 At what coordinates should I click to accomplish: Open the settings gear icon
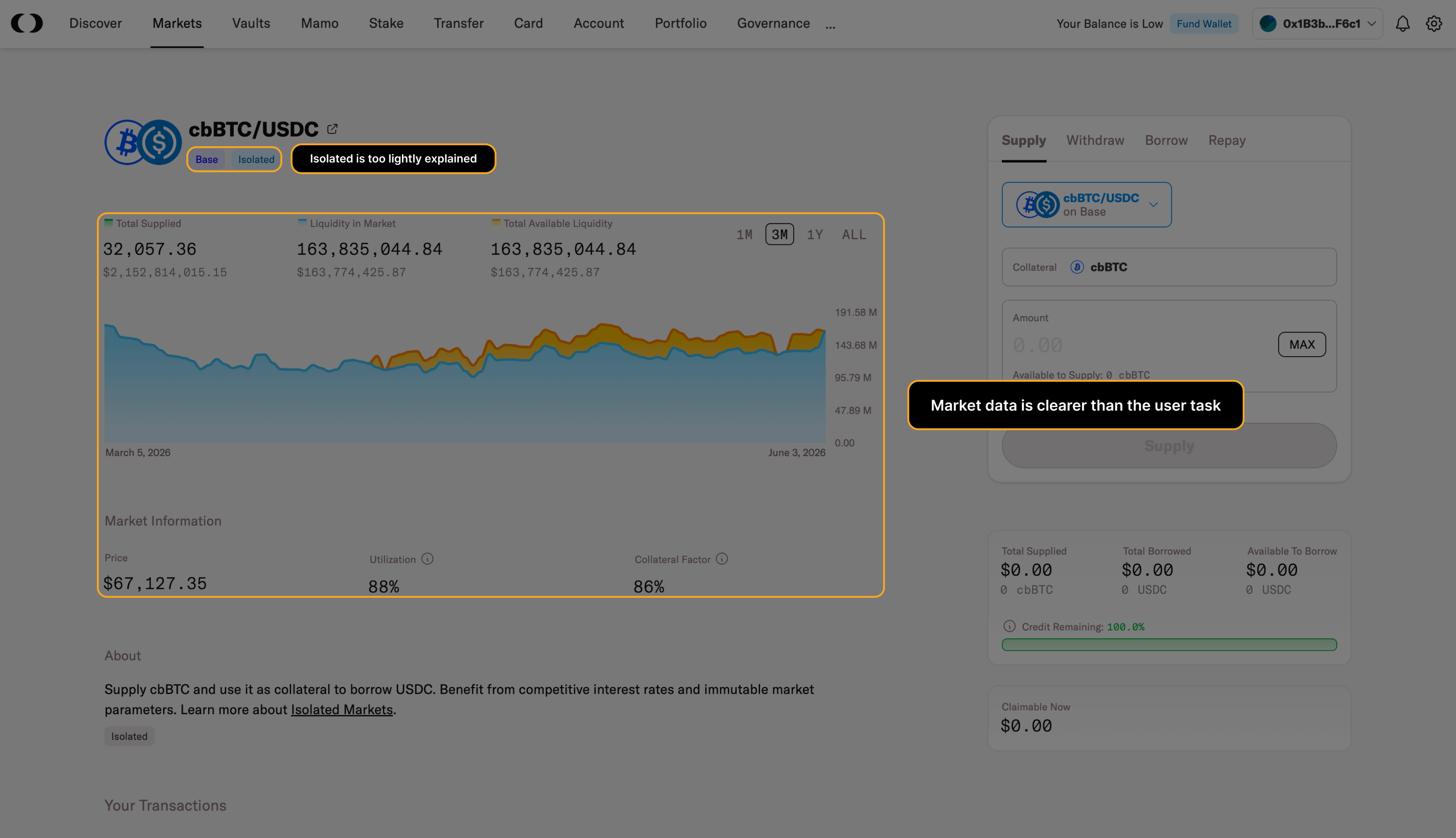pos(1434,24)
